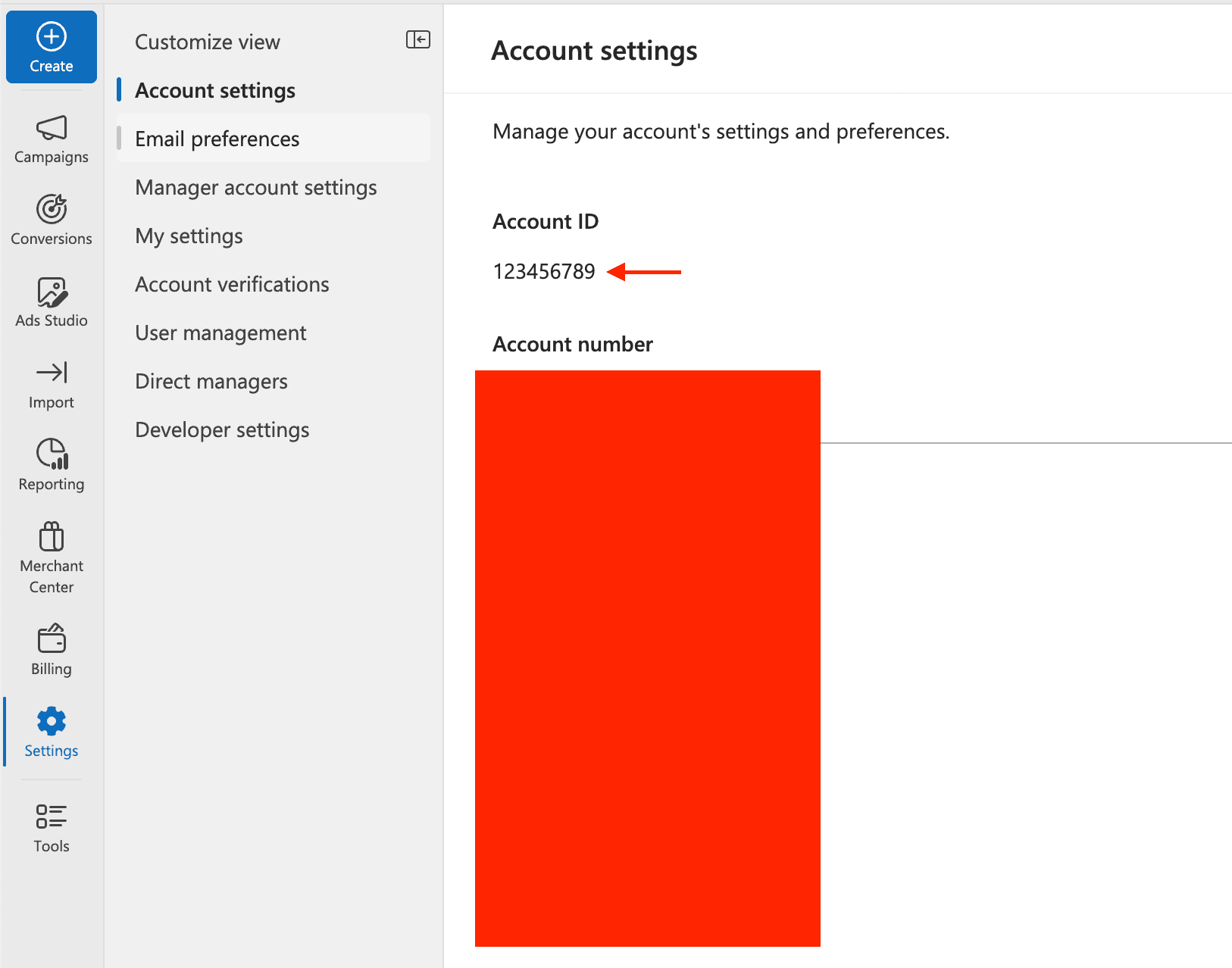Viewport: 1232px width, 968px height.
Task: Open Customize view
Action: 208,42
